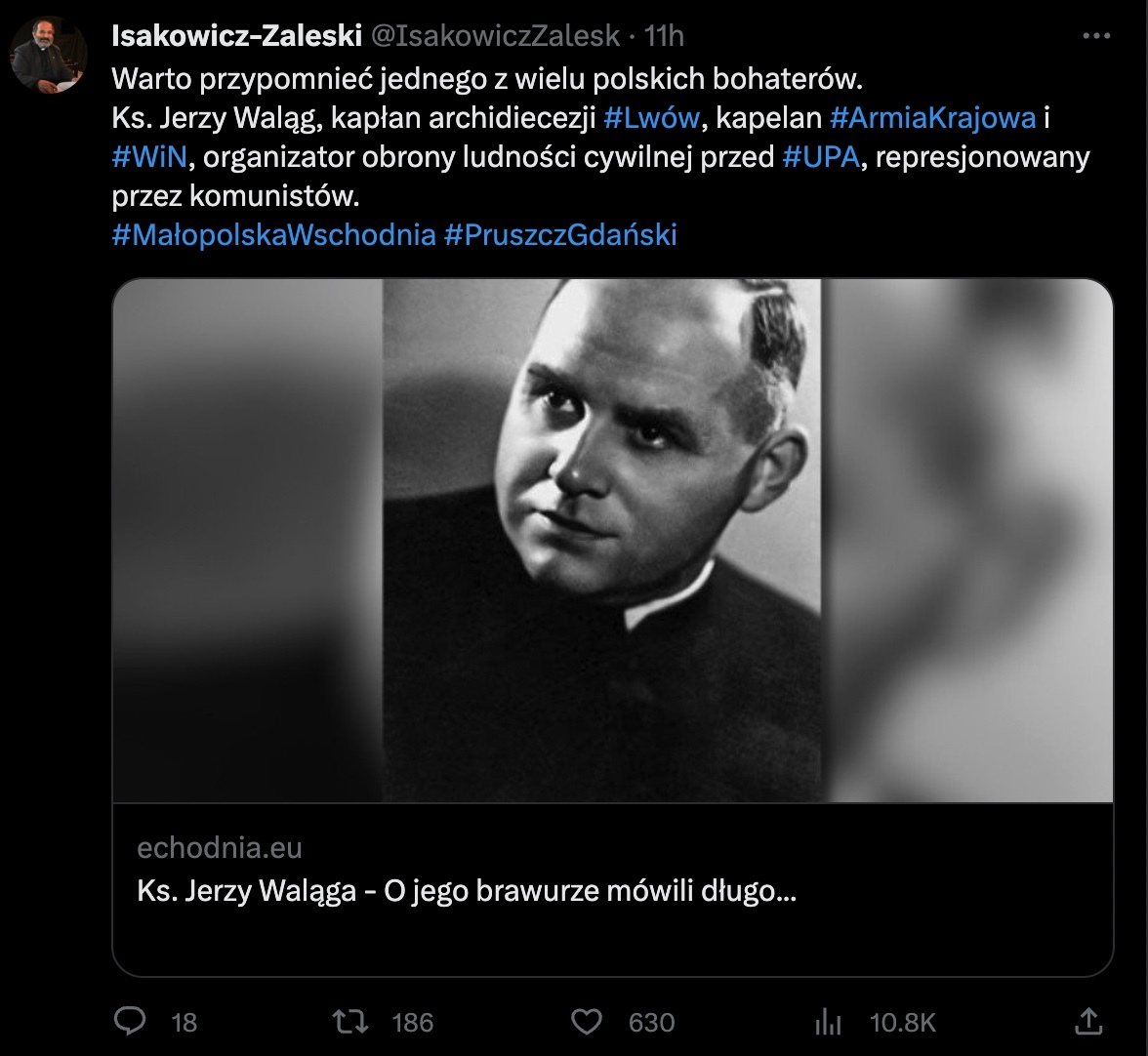Screen dimensions: 1148x1056
Task: Open the echodnia.eu source link
Action: (x=220, y=847)
